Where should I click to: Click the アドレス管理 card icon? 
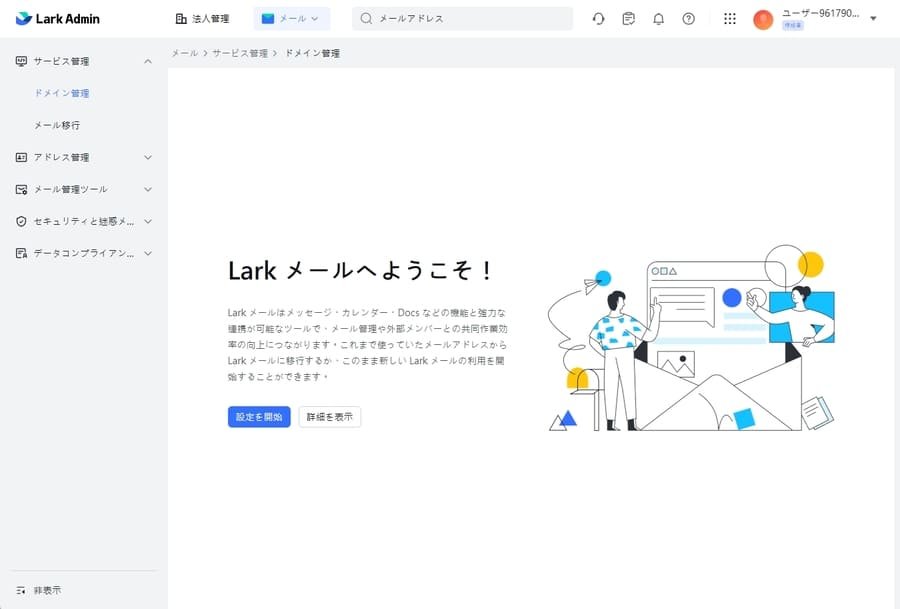[x=20, y=157]
